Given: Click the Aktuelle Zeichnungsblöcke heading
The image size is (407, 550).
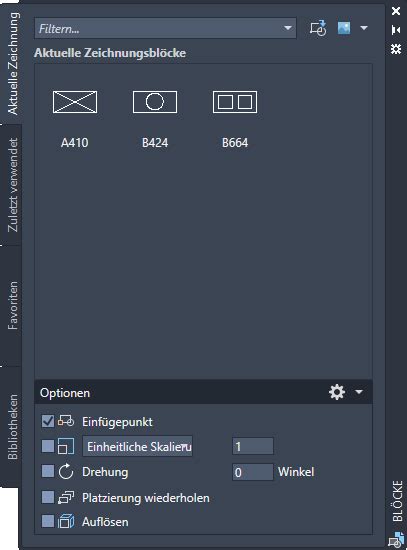Looking at the screenshot, I should (110, 53).
